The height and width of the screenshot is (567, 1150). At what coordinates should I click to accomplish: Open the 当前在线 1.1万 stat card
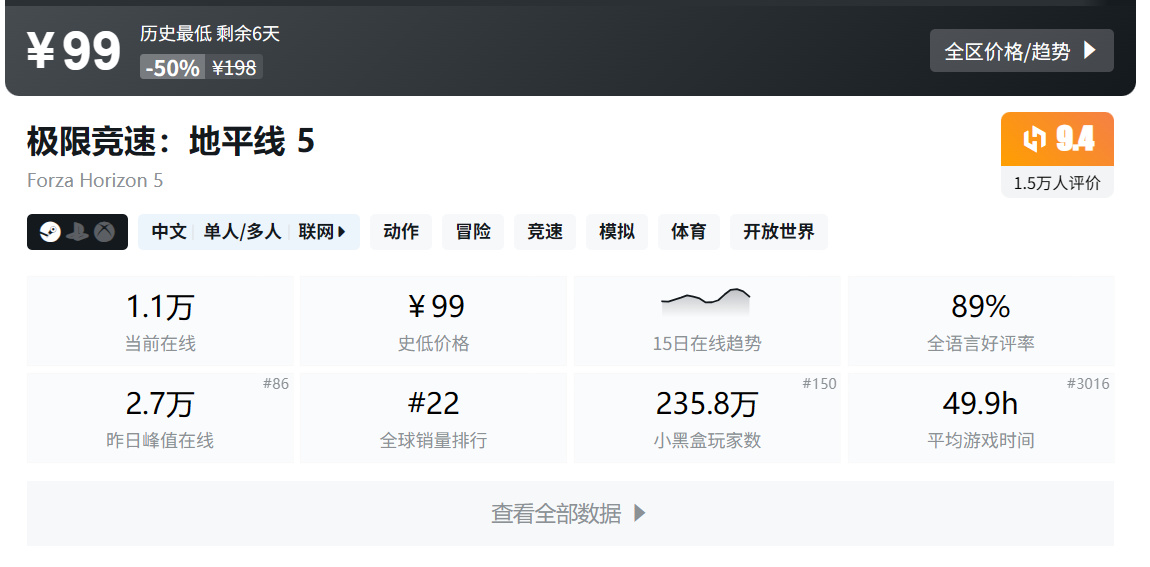[160, 321]
